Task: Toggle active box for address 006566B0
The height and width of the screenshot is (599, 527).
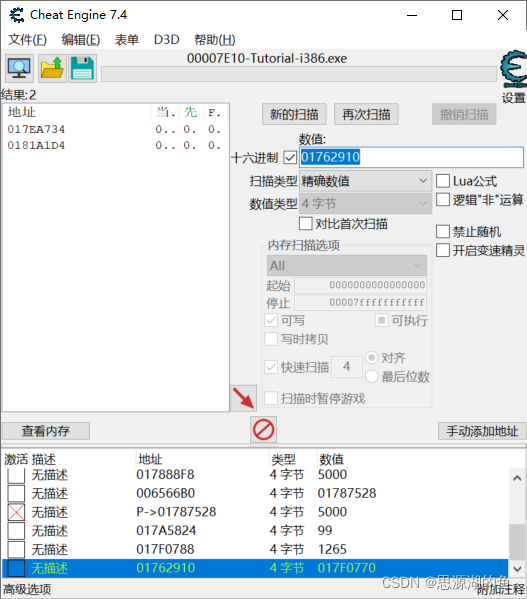Action: coord(16,493)
